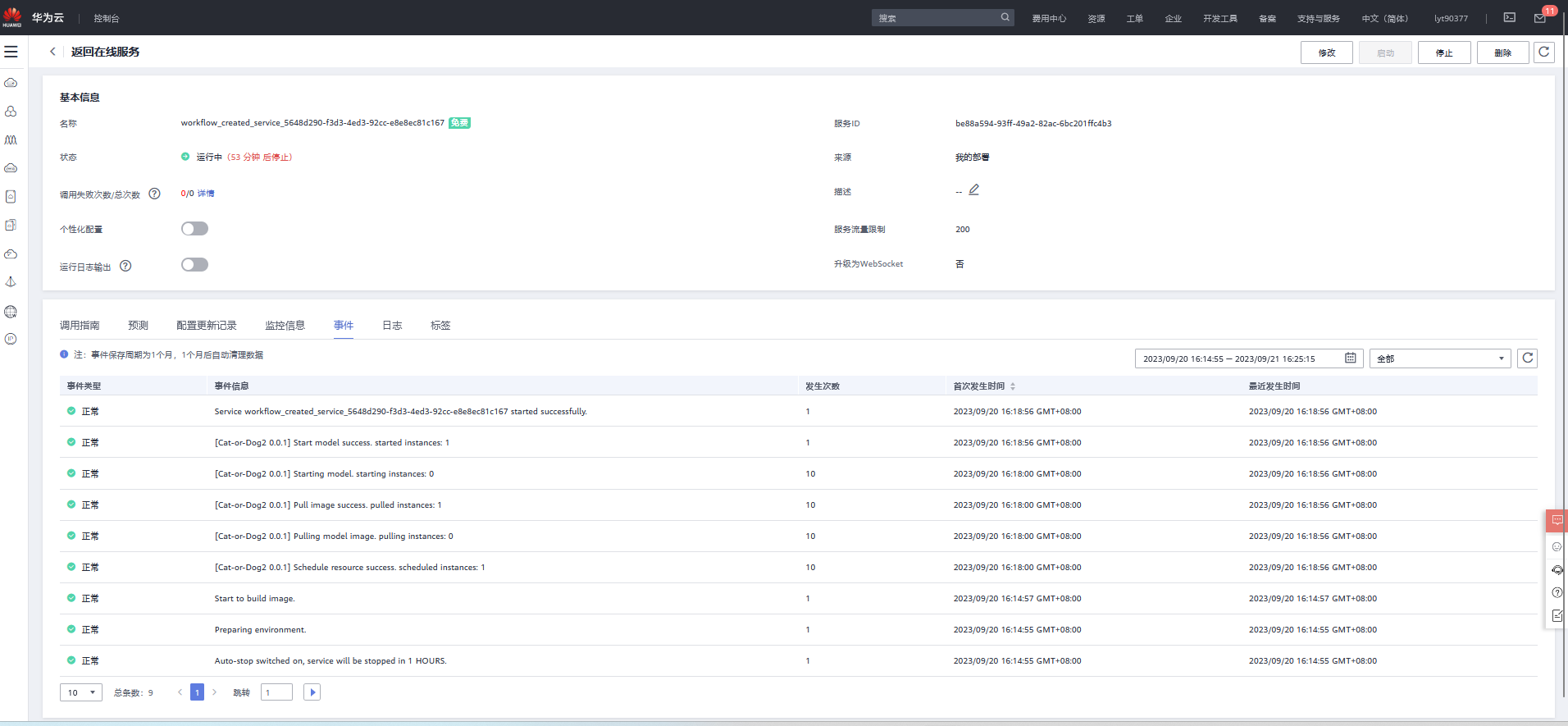
Task: Click the service ID value
Action: 1033,124
